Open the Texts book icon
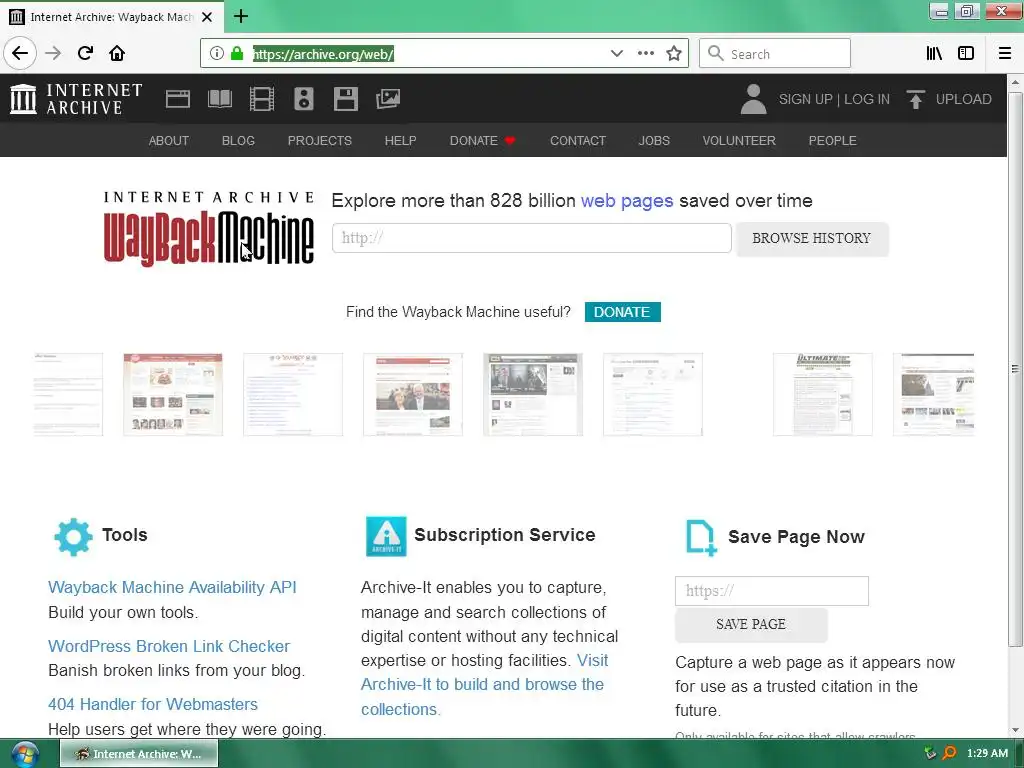Viewport: 1024px width, 768px height. coord(220,99)
